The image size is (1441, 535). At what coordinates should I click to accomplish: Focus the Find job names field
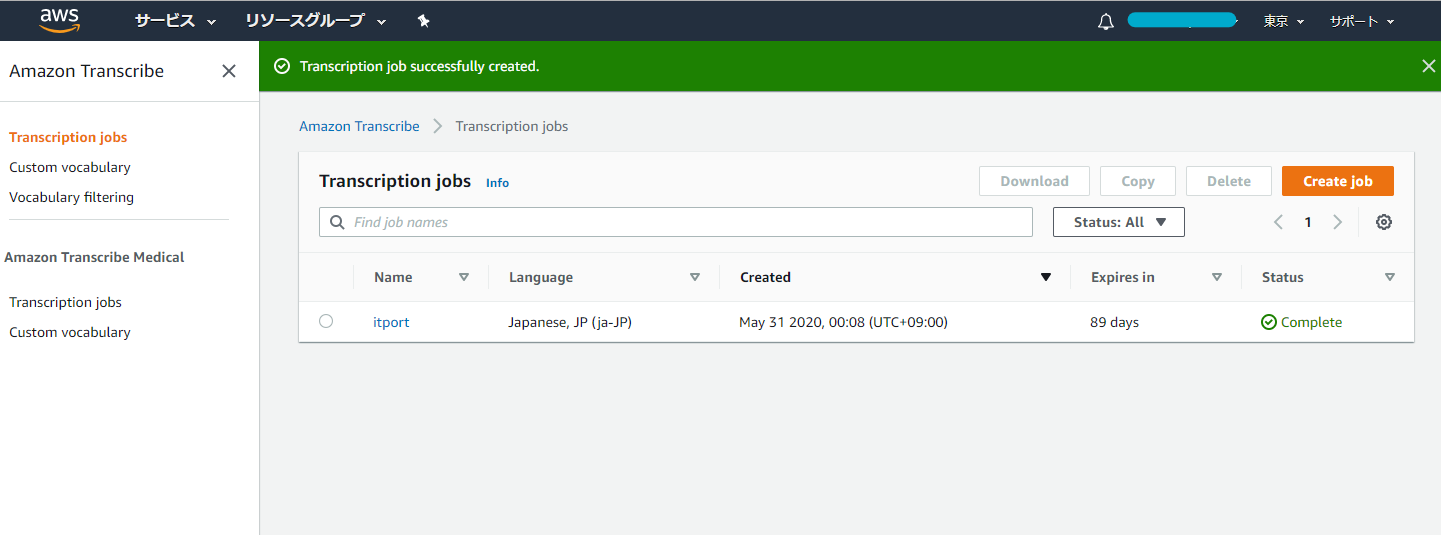click(676, 222)
